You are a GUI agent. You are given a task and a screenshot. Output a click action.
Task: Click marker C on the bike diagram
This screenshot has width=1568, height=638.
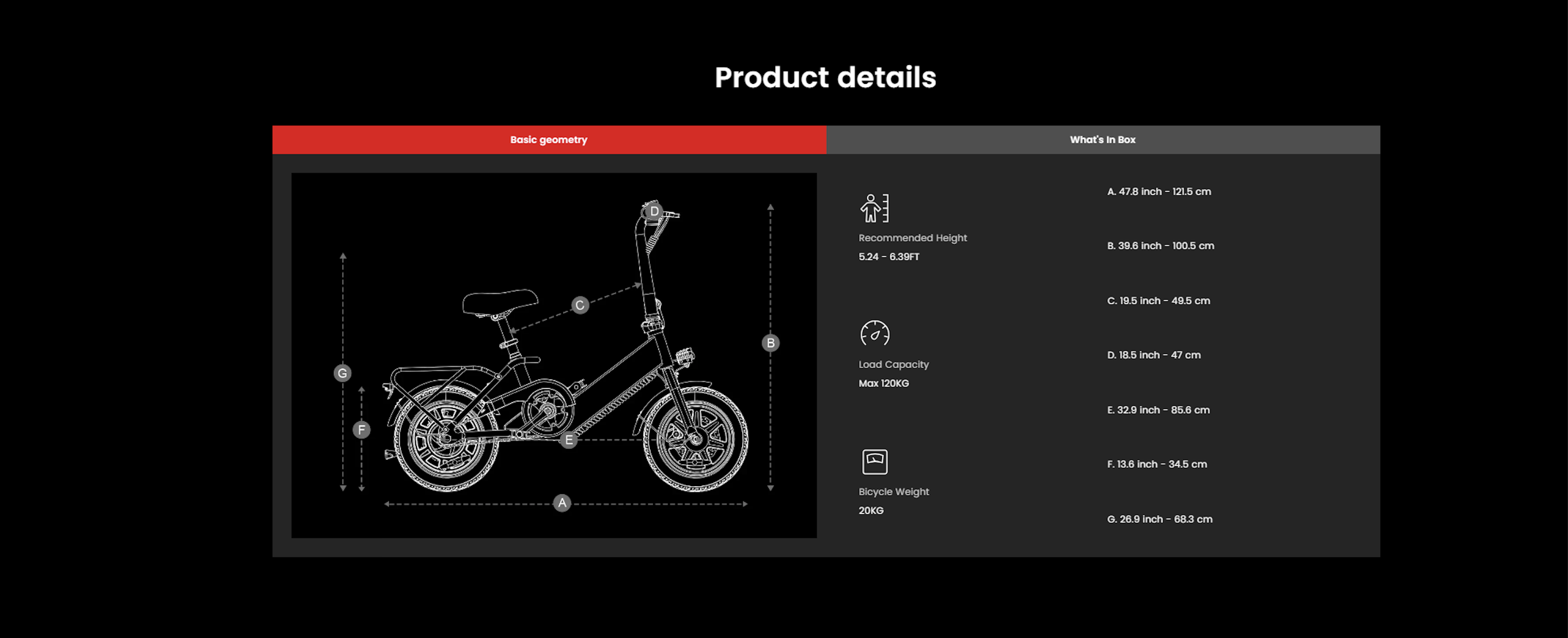pos(580,305)
